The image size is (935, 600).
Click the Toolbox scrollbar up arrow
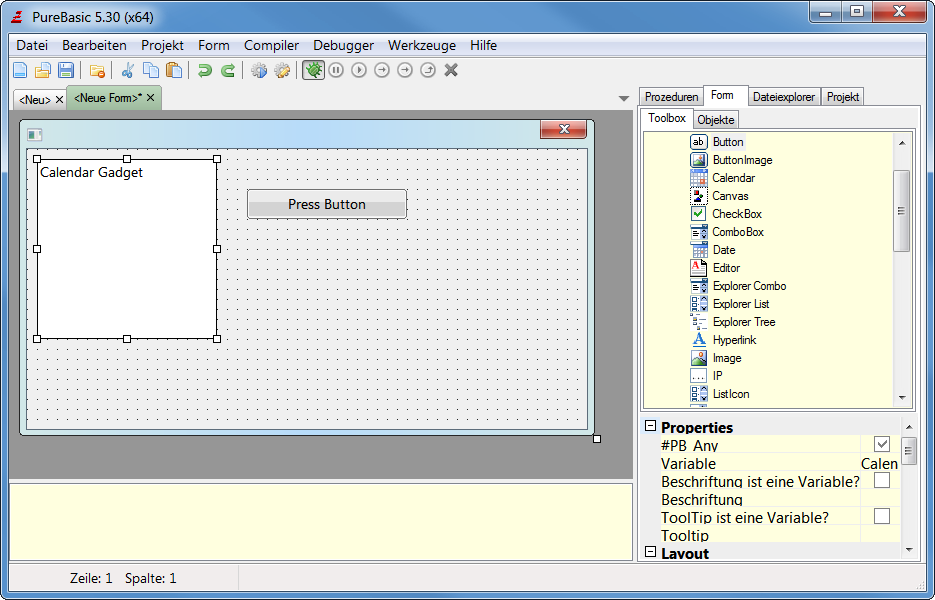click(902, 143)
